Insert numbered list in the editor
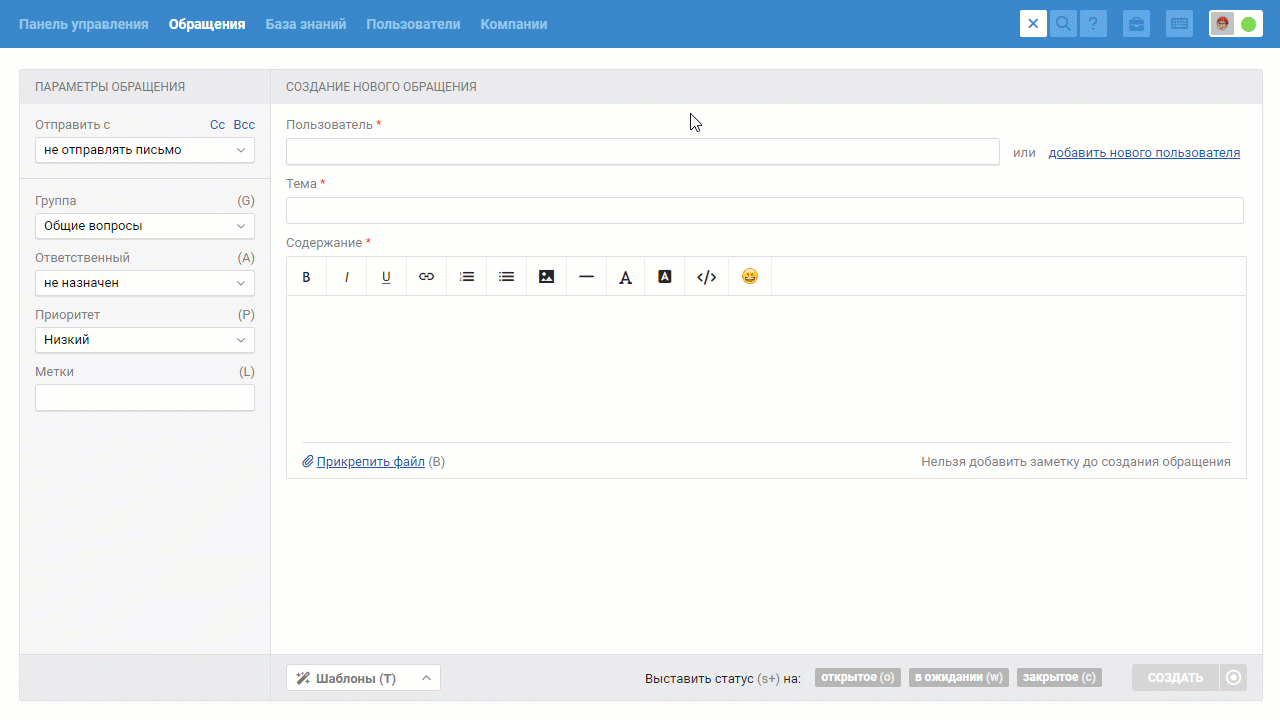Viewport: 1280px width, 720px height. tap(466, 277)
